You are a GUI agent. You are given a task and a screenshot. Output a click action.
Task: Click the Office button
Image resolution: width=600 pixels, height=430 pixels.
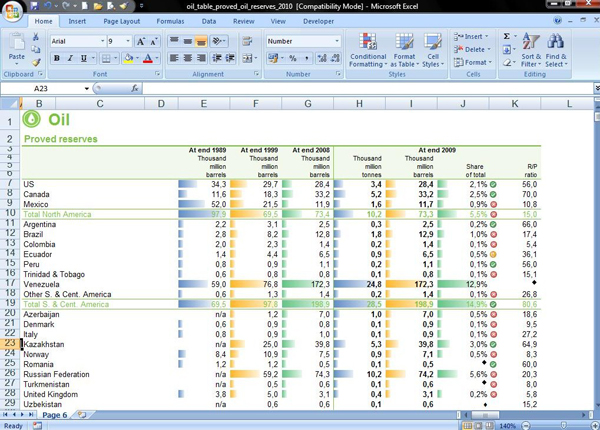12,11
